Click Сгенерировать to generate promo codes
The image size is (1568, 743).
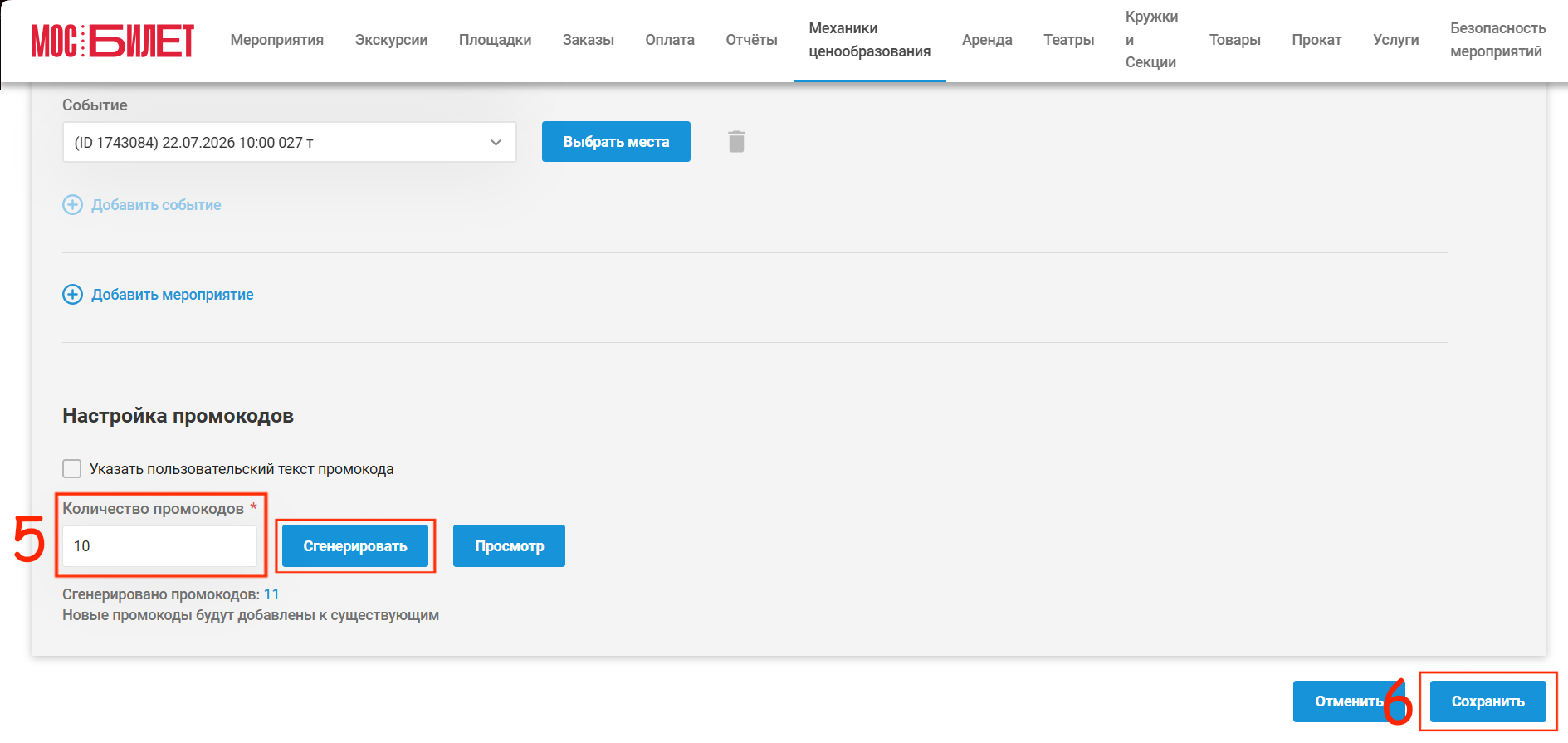tap(355, 546)
